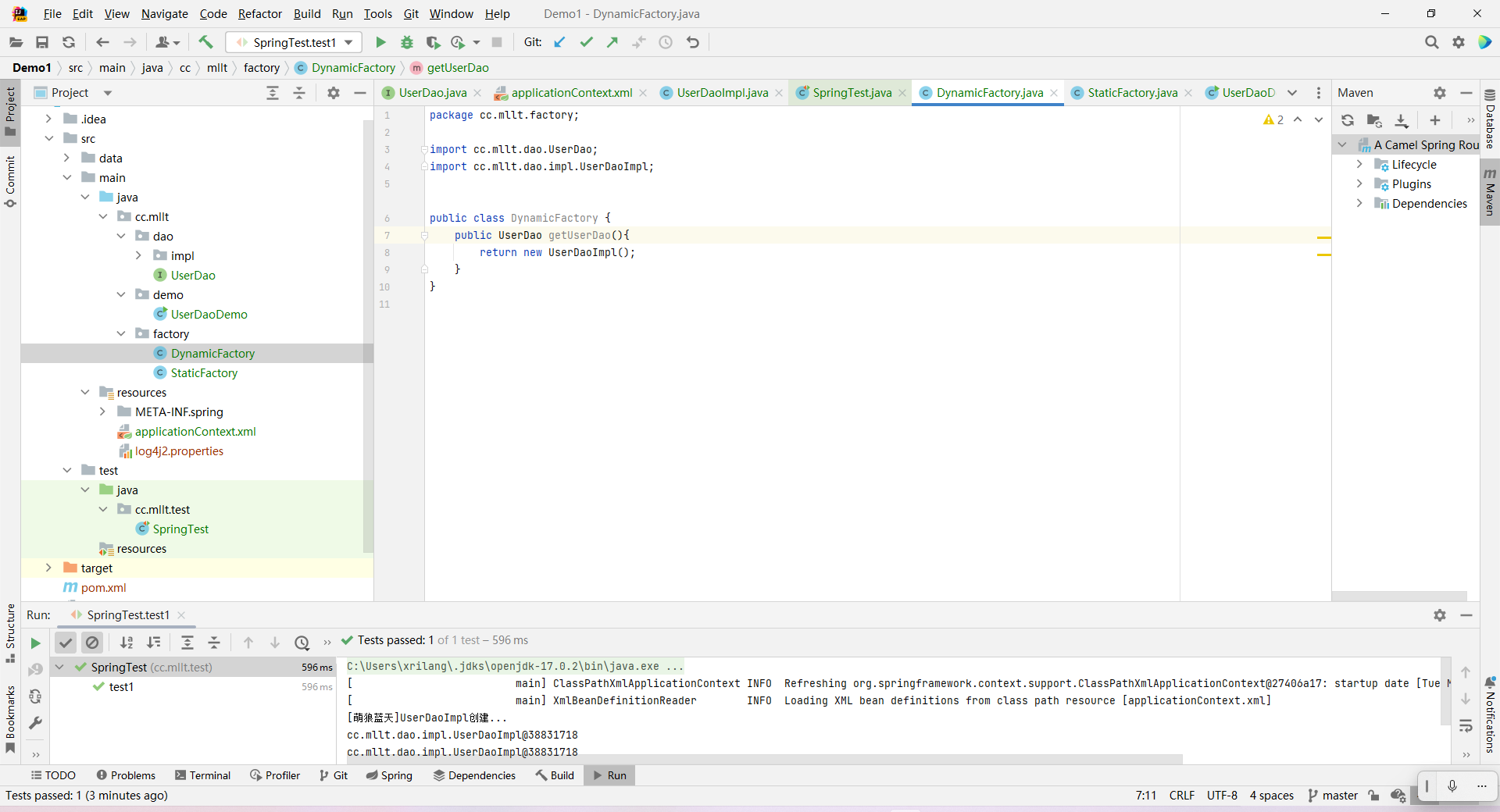Image resolution: width=1500 pixels, height=812 pixels.
Task: Toggle the Bookmarks tool window stripe button
Action: point(10,719)
